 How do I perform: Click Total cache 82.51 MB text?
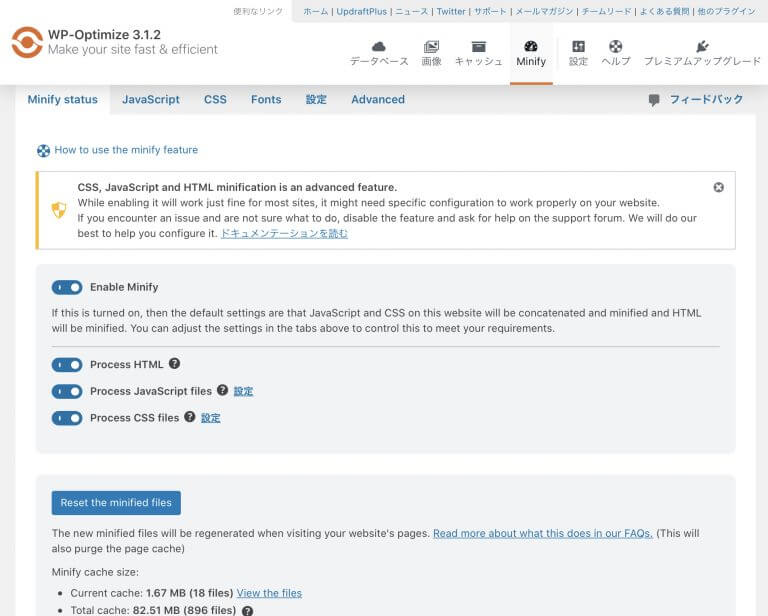coord(153,610)
